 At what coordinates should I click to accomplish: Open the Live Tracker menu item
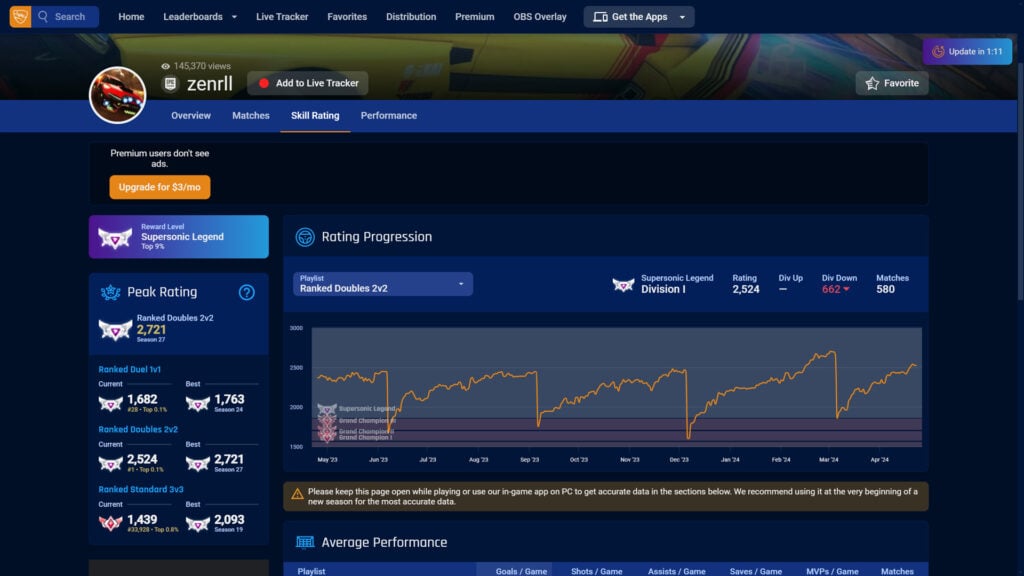(281, 16)
